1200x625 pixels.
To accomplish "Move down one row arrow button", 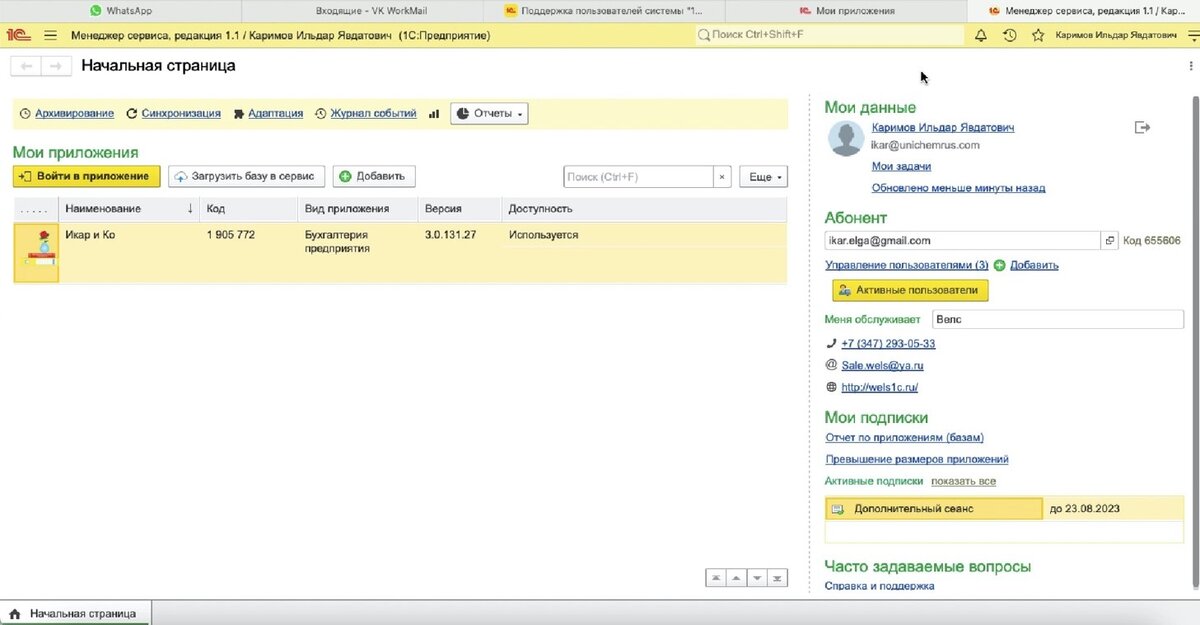I will tap(757, 578).
